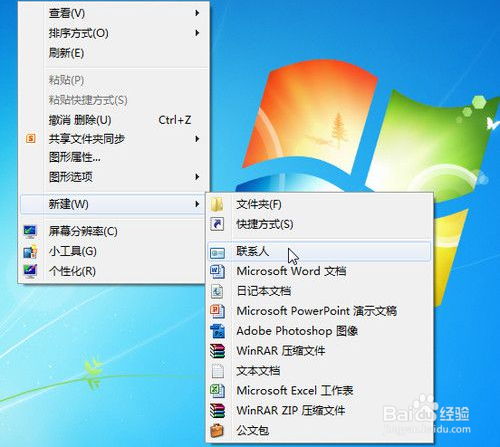The height and width of the screenshot is (447, 500).
Task: Create a new 快捷方式(S)
Action: pyautogui.click(x=319, y=224)
